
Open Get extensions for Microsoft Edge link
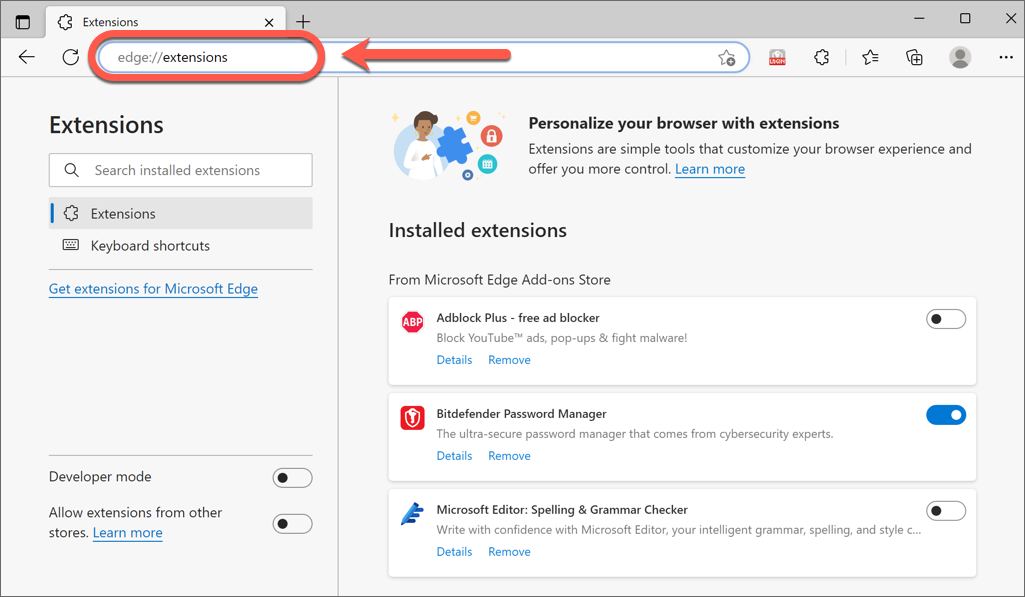(153, 288)
